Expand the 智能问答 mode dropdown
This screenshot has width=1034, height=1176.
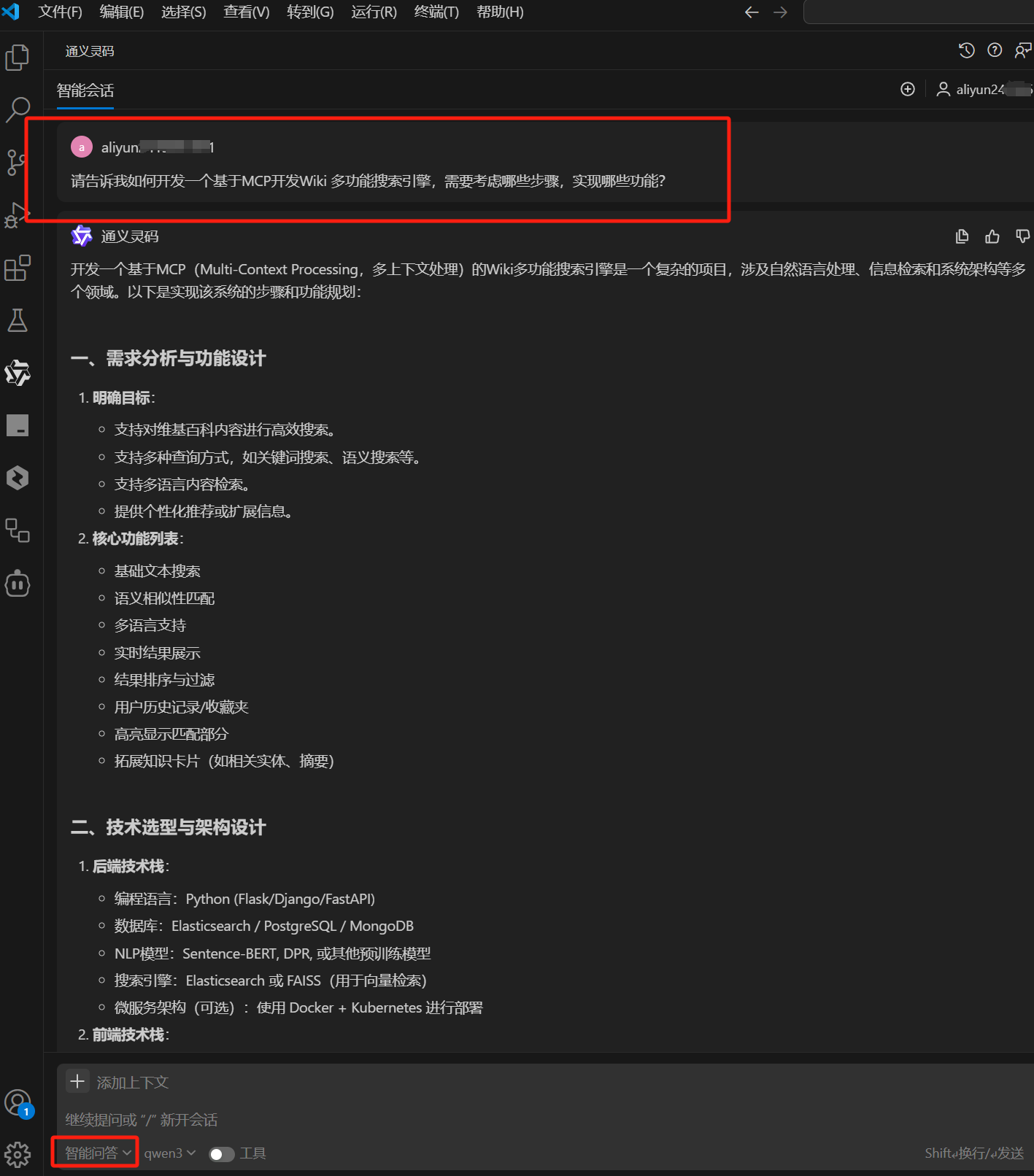(97, 1153)
